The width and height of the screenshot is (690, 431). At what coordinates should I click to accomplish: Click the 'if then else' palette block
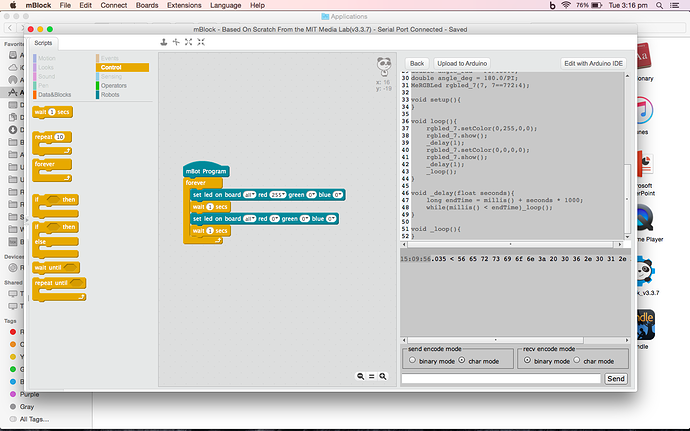point(55,240)
